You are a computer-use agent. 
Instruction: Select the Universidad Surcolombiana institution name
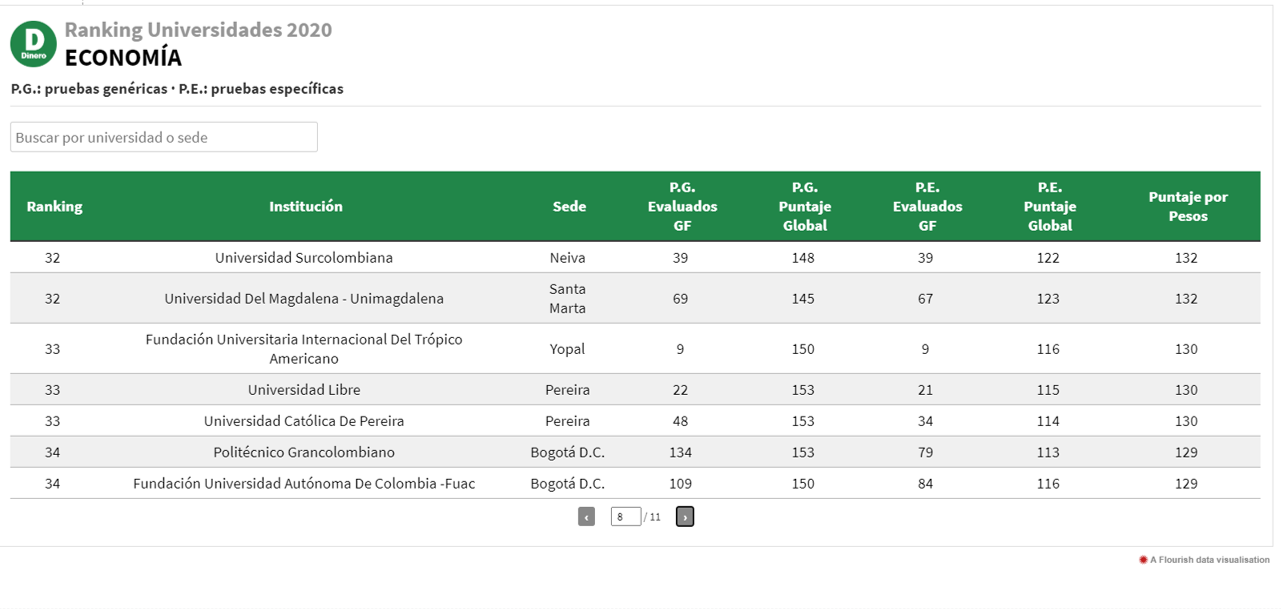304,258
